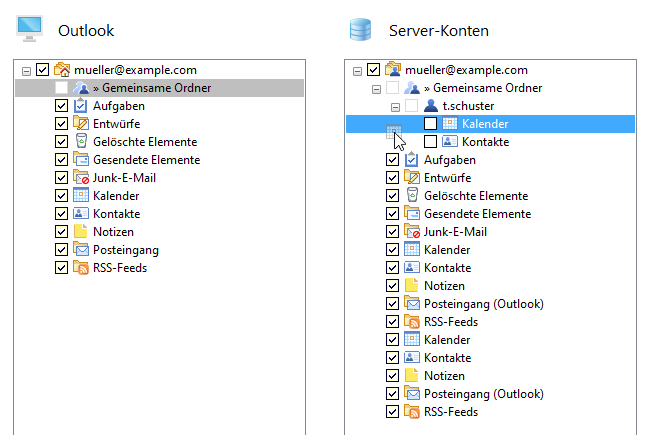Screen dimensions: 656x435
Task: Click the Entwürfe drafts icon in server tree
Action: pyautogui.click(x=412, y=177)
